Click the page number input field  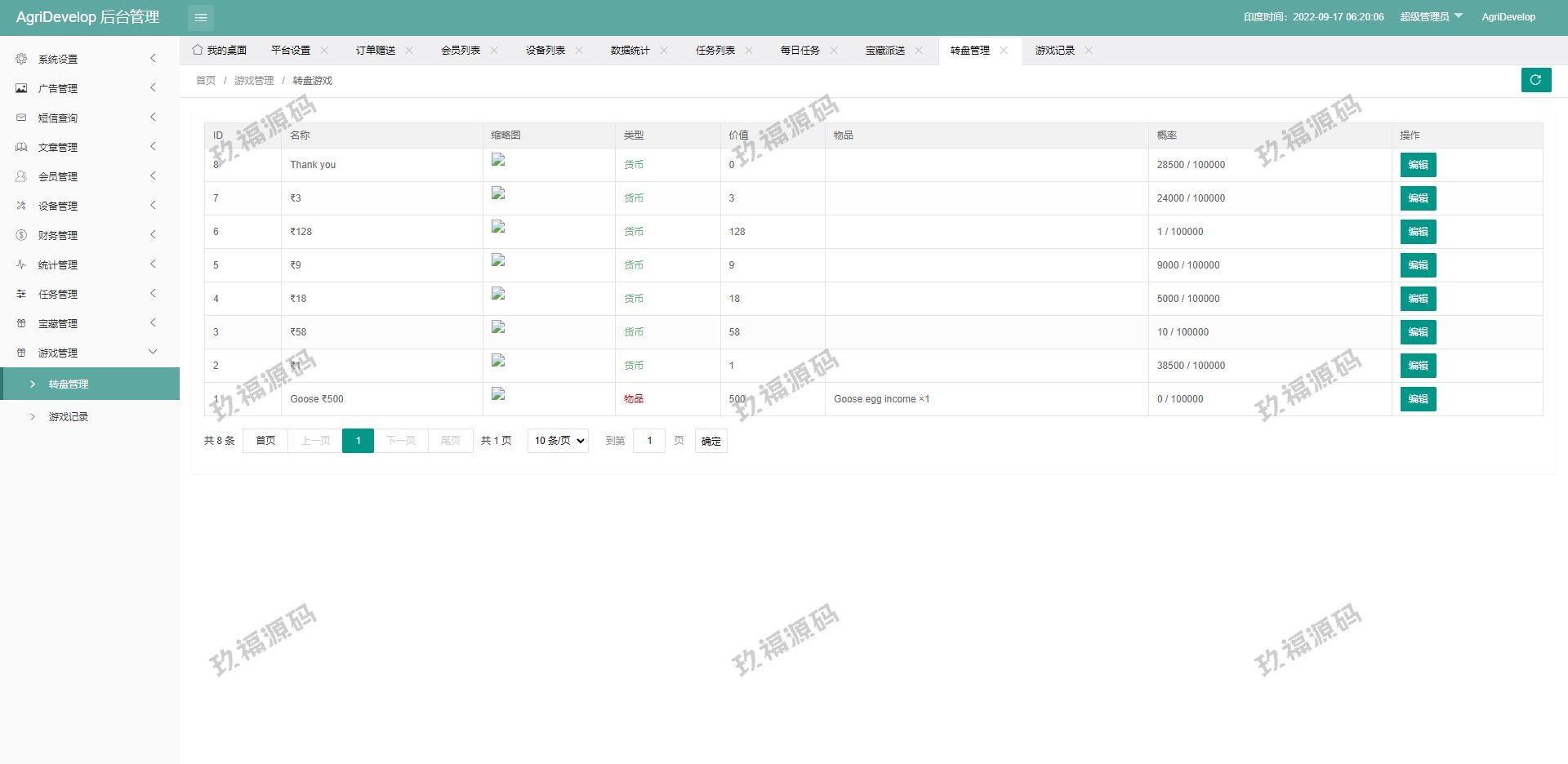[x=649, y=441]
